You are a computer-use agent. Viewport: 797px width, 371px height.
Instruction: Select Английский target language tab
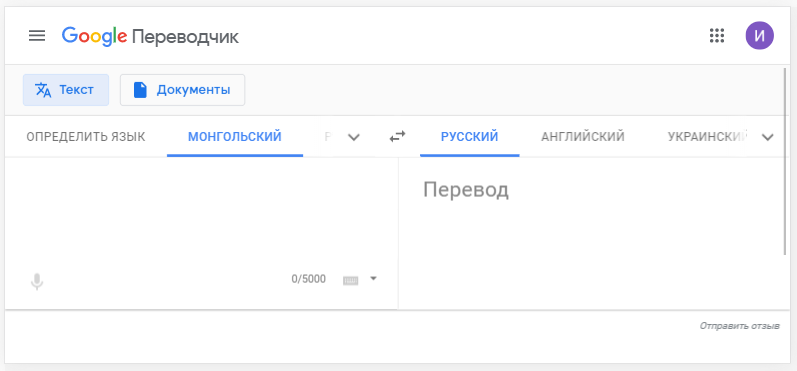point(583,137)
